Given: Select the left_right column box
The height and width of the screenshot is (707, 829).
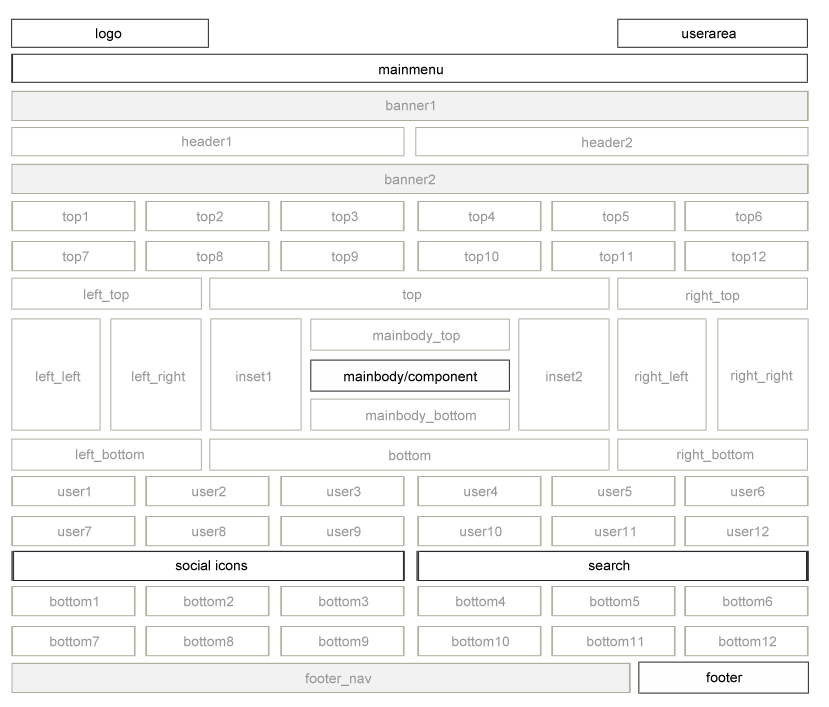Looking at the screenshot, I should pos(156,374).
